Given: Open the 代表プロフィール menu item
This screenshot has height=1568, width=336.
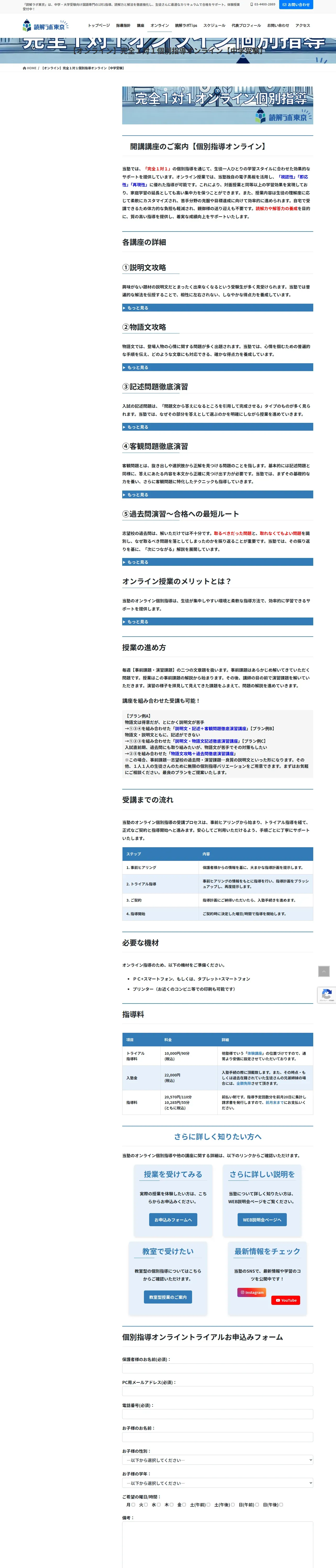Looking at the screenshot, I should (x=246, y=26).
